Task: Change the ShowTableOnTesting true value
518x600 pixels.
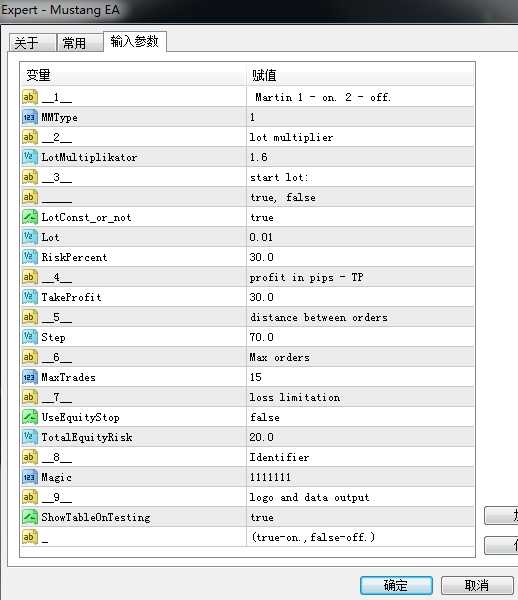Action: (360, 517)
